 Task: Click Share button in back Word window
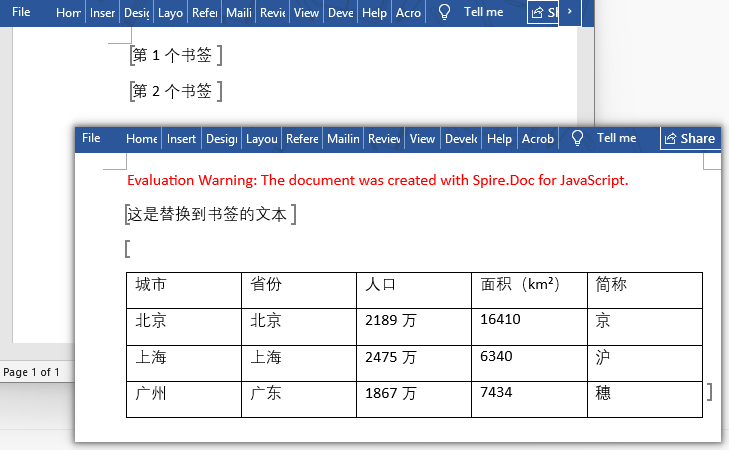[x=543, y=12]
